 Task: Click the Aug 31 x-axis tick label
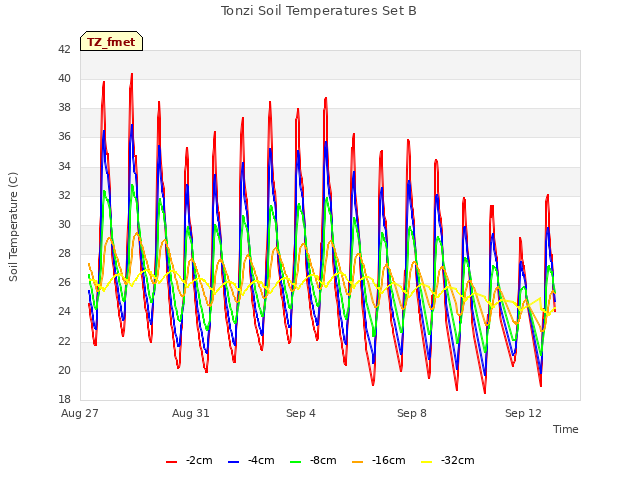(191, 413)
